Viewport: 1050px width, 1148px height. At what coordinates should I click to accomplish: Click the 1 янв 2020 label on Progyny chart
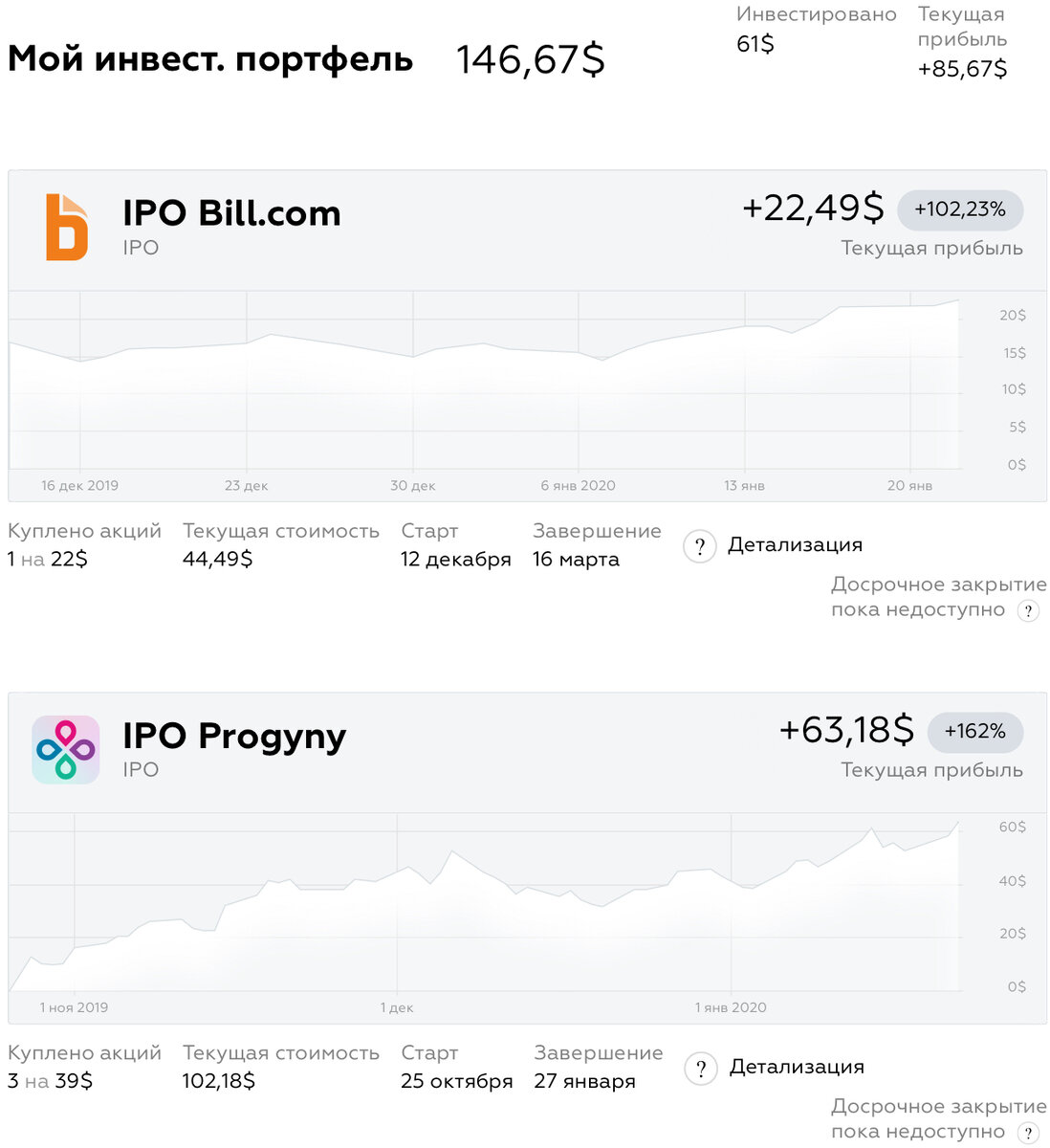point(731,1006)
